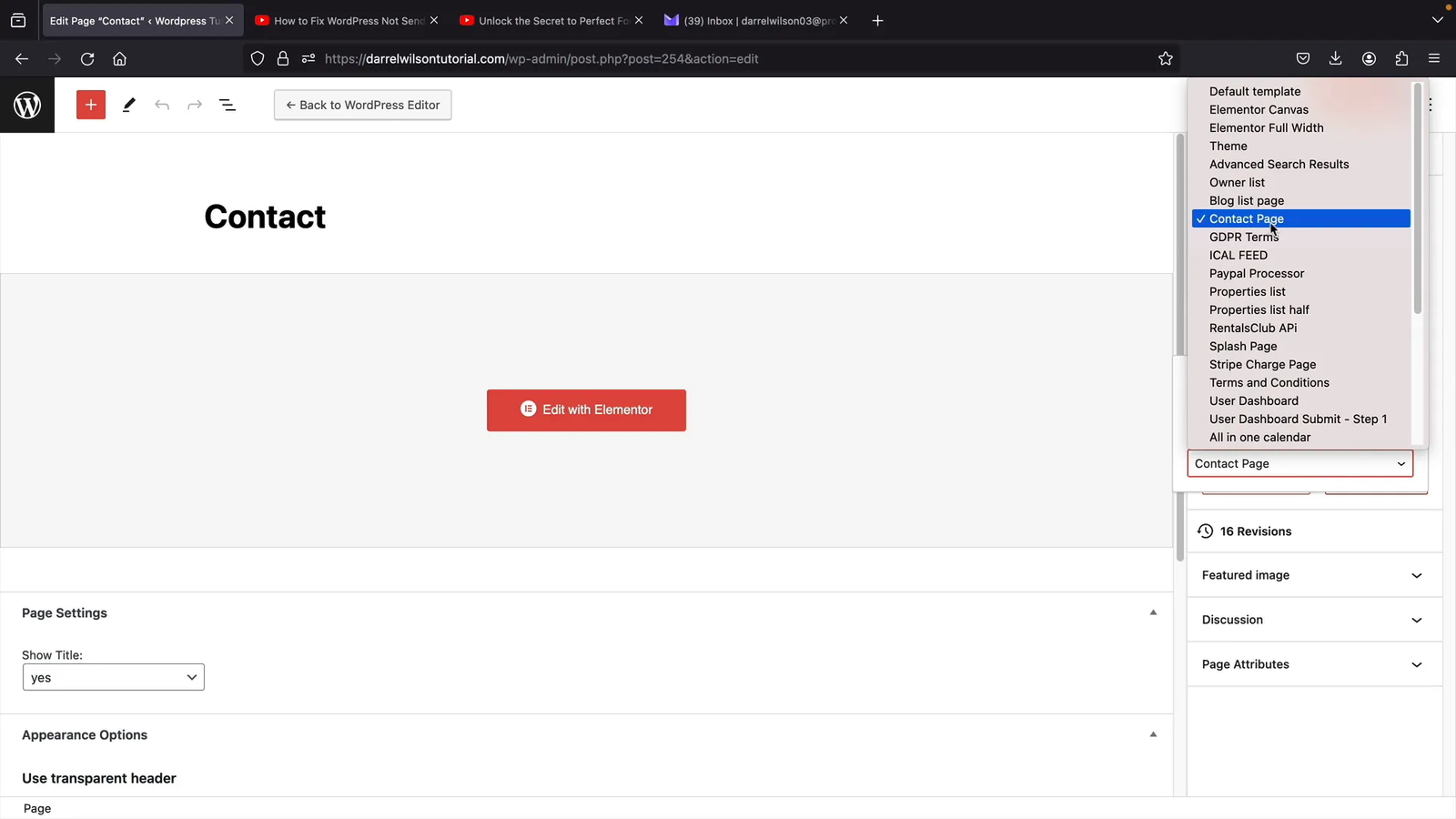Open the Show Title yes dropdown
The image size is (1456, 819).
114,677
